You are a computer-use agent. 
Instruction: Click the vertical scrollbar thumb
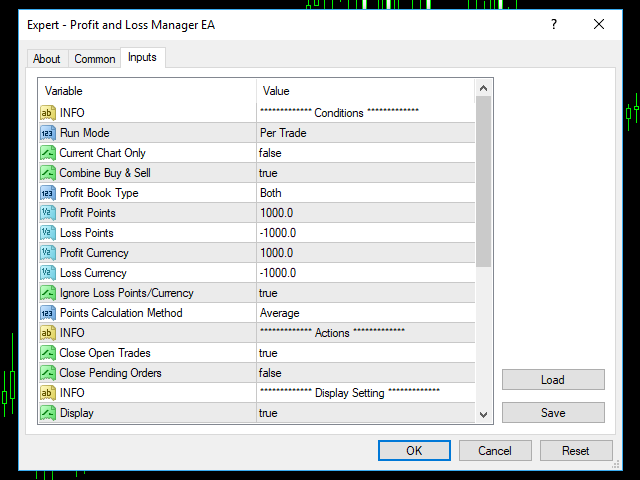click(x=484, y=182)
